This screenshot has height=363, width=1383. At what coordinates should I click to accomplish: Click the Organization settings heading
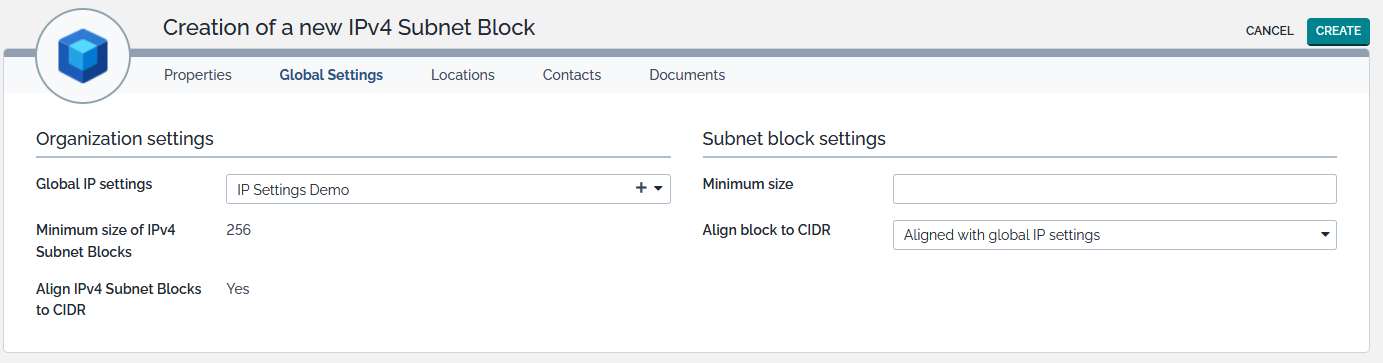pos(125,139)
